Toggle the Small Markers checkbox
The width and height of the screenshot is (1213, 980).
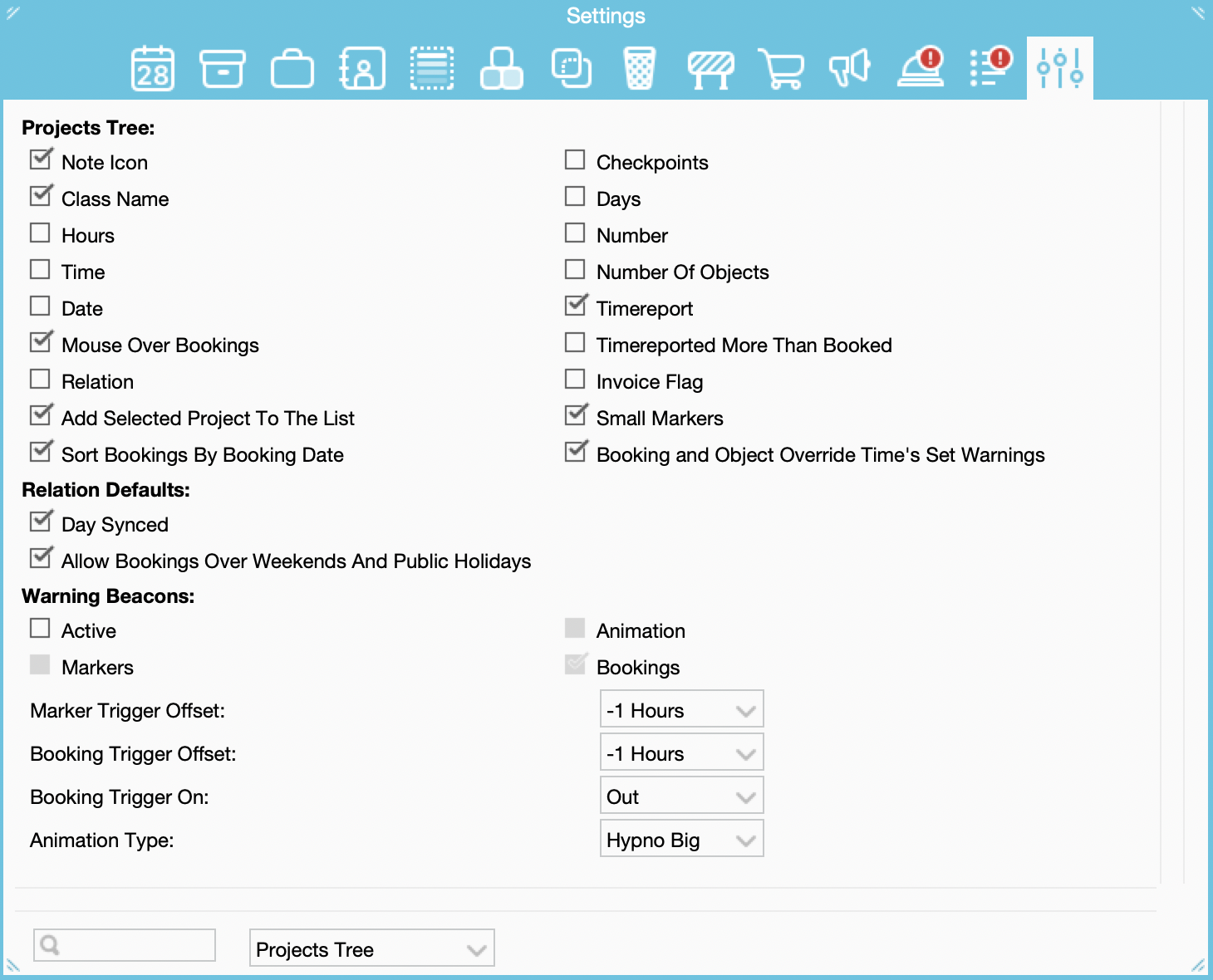(x=576, y=415)
